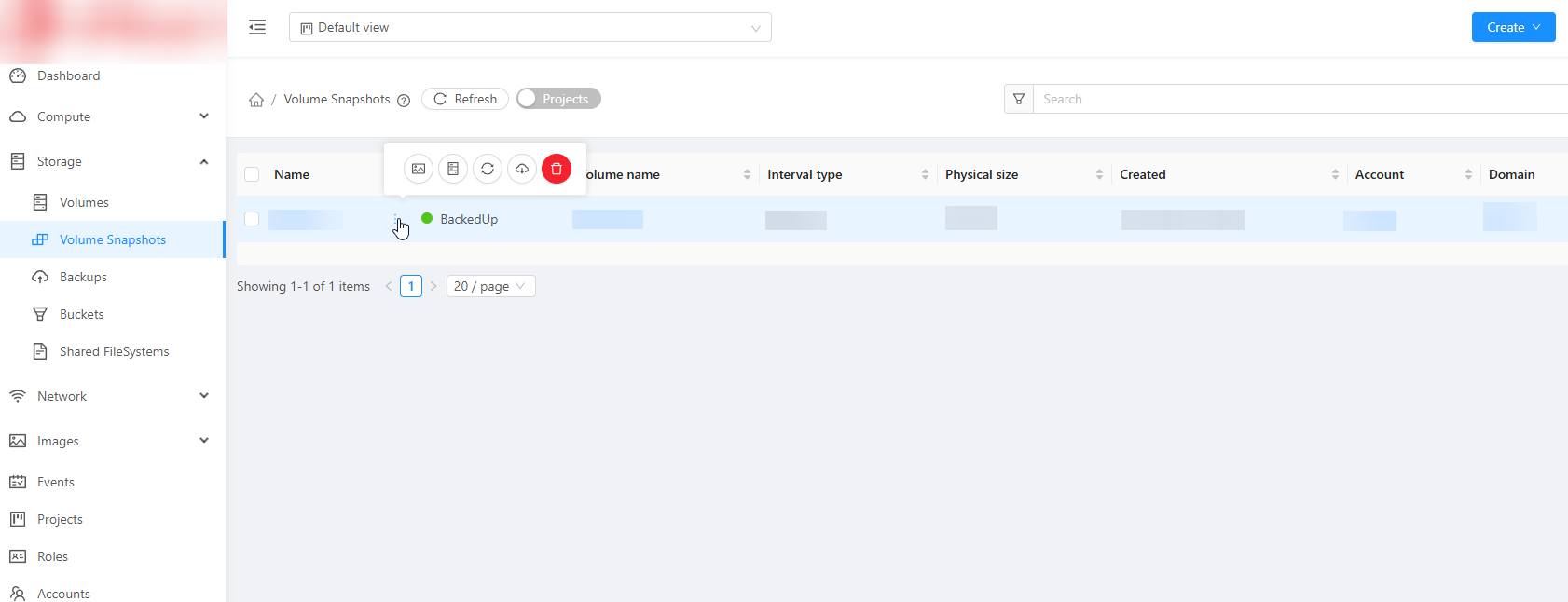
Task: Click the create volume icon in popup
Action: coord(453,169)
